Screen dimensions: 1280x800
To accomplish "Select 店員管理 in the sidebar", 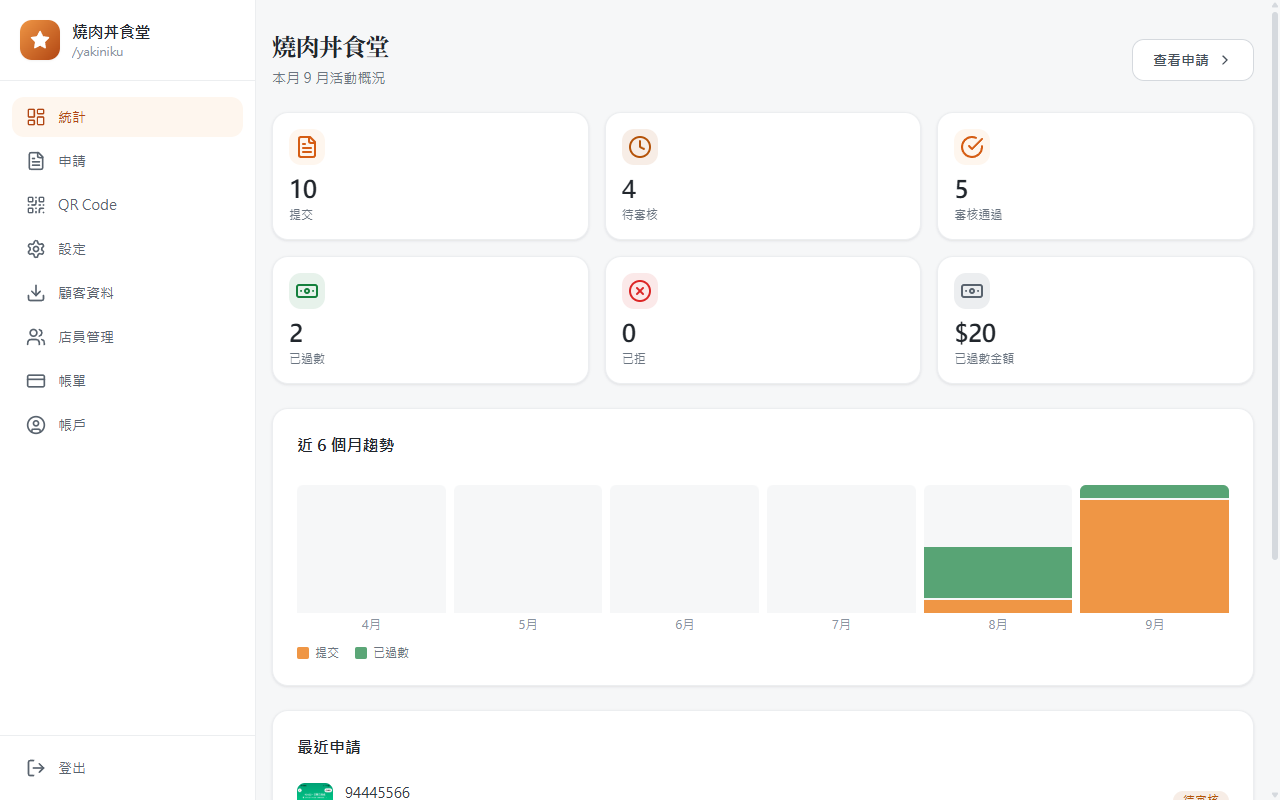I will (128, 337).
